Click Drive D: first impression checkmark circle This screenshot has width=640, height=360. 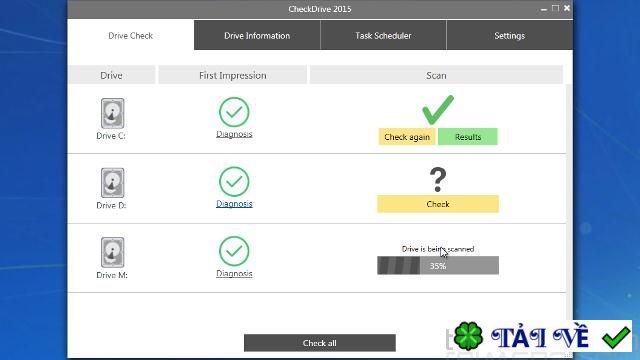click(x=234, y=182)
